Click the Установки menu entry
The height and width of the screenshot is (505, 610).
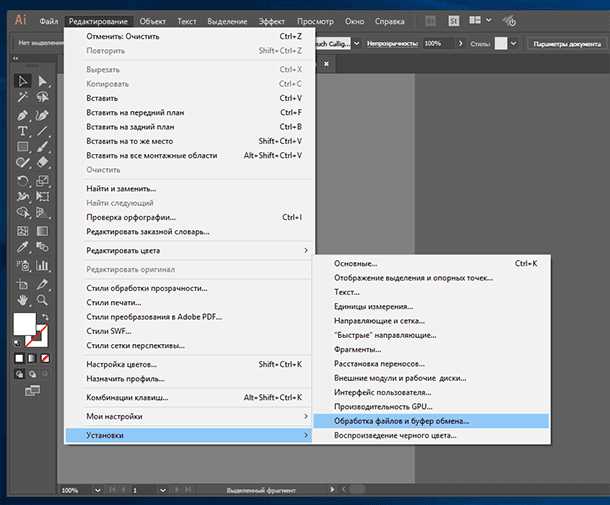tap(190, 435)
